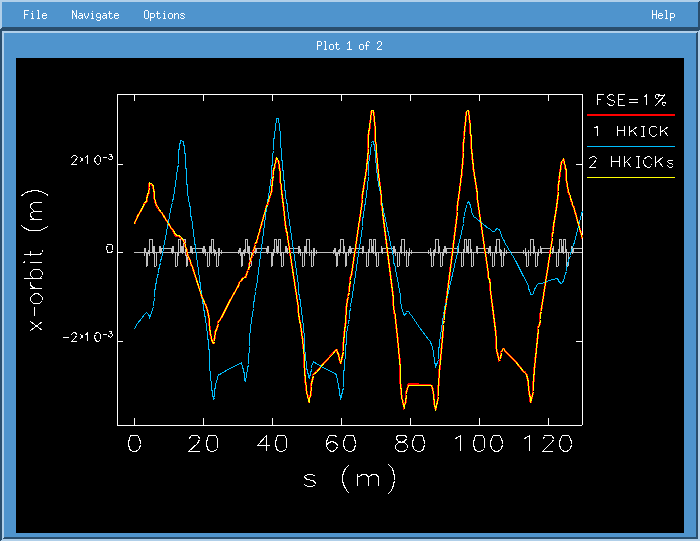Click the red legend line sample
Screen dimensions: 700x541
[x=631, y=116]
